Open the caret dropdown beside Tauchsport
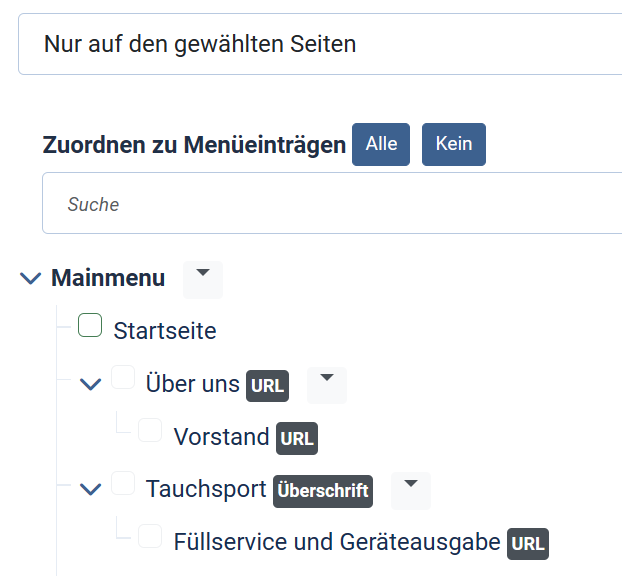622x576 pixels. [x=411, y=491]
